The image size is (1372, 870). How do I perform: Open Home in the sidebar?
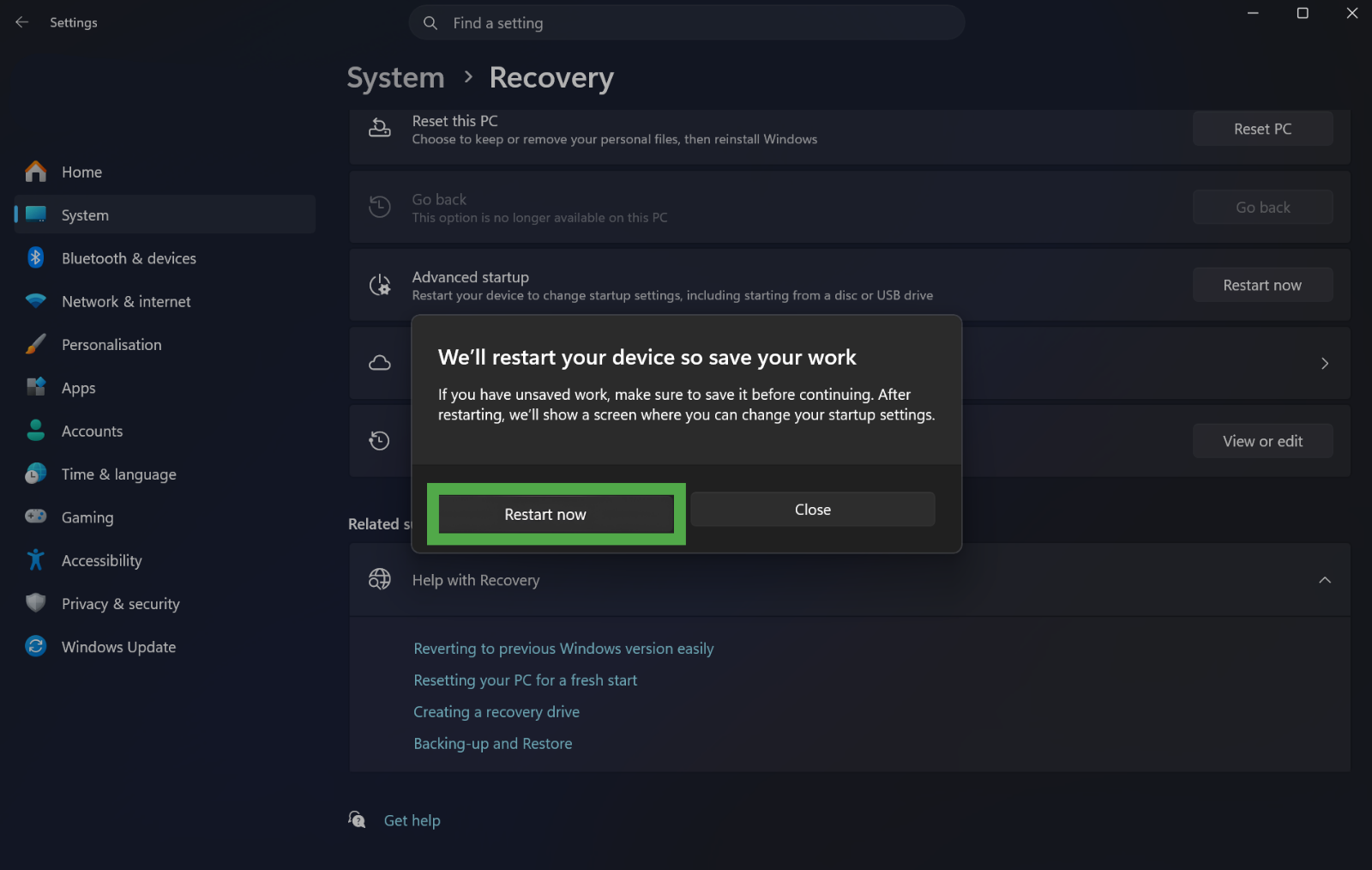165,172
